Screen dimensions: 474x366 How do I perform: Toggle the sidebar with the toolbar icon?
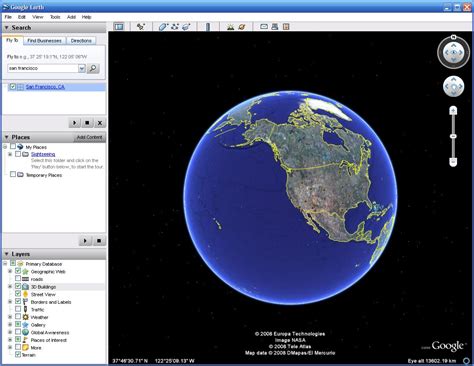pos(119,27)
